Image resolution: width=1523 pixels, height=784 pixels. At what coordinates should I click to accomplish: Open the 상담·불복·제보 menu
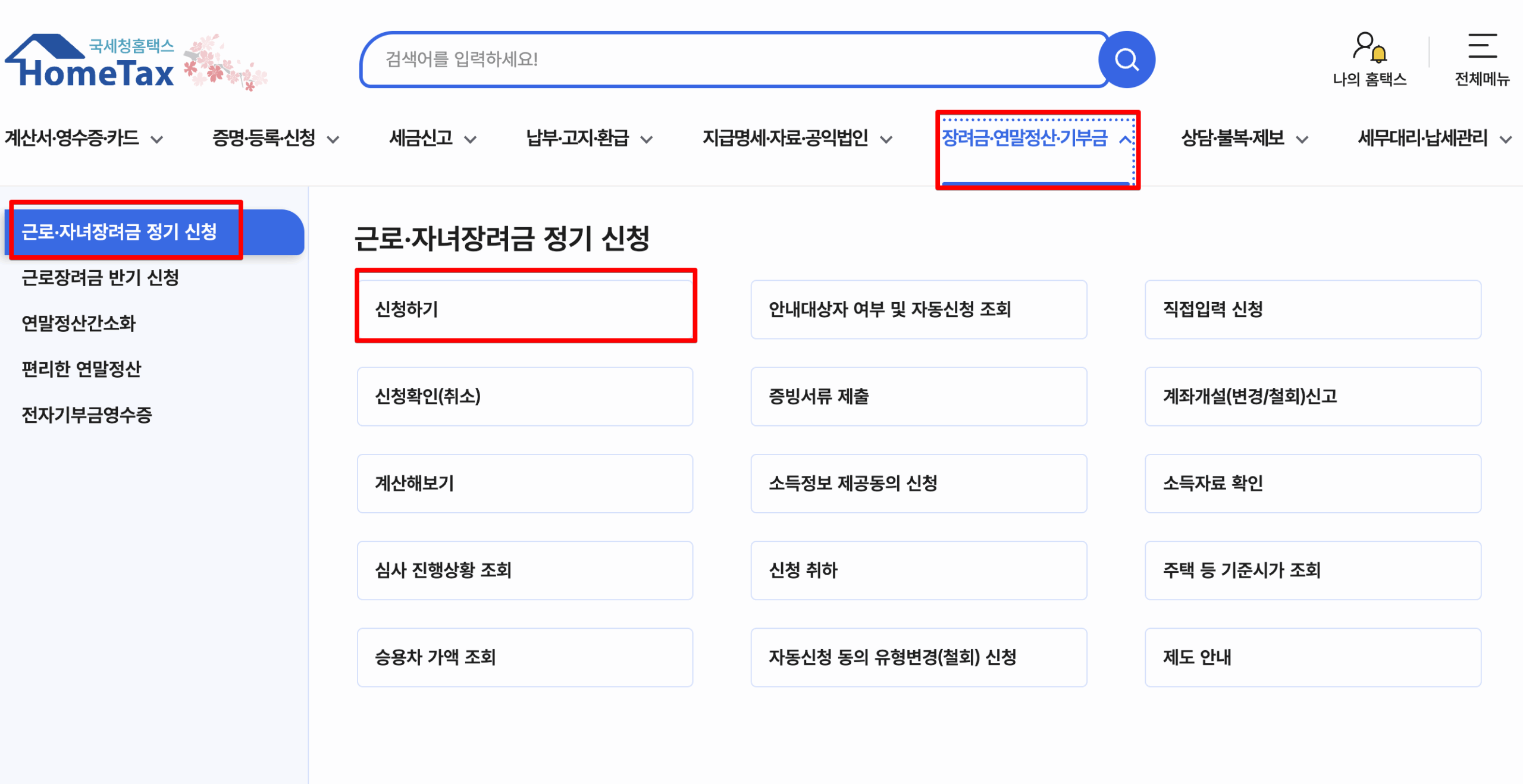point(1231,138)
